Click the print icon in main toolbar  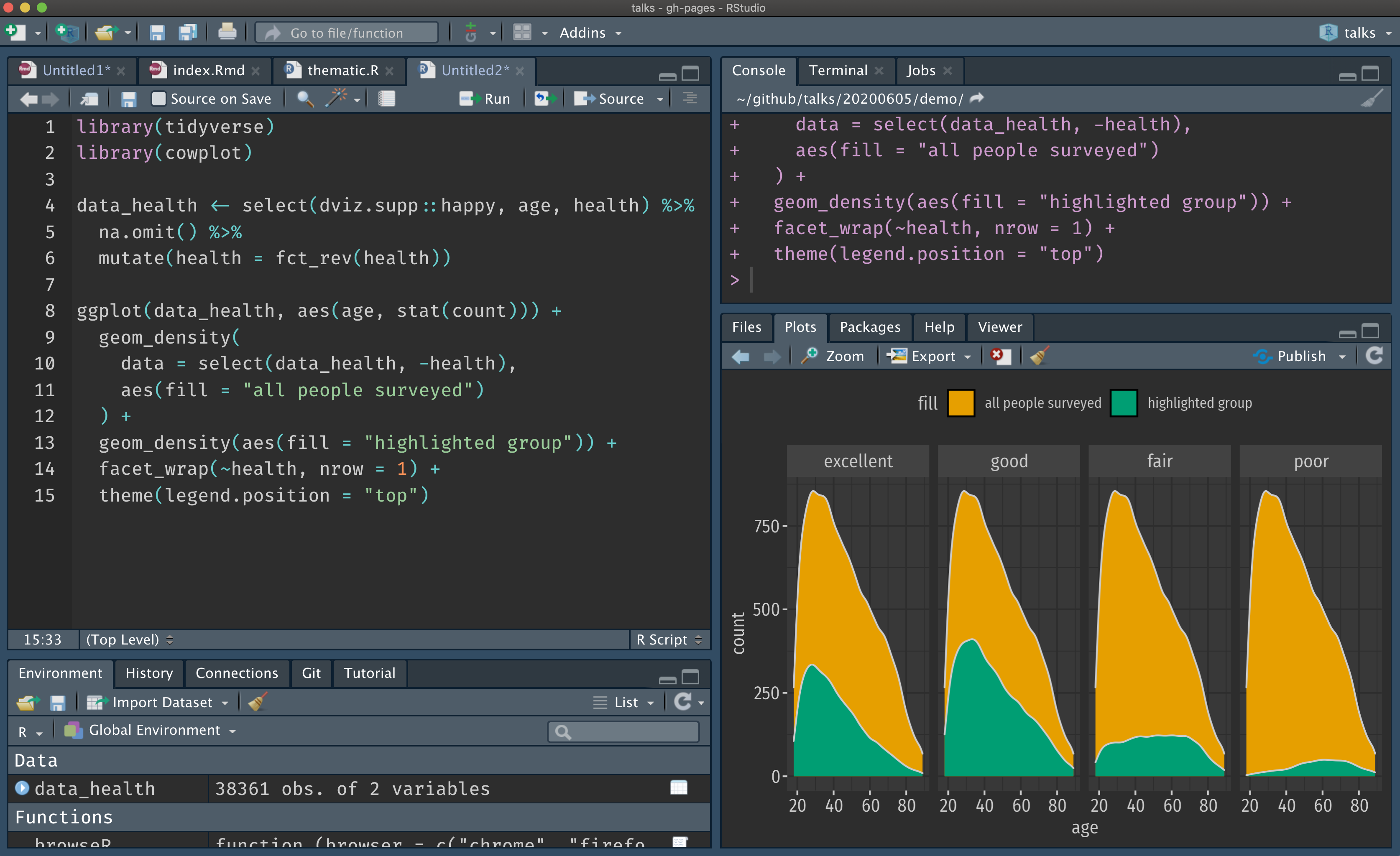[x=227, y=32]
